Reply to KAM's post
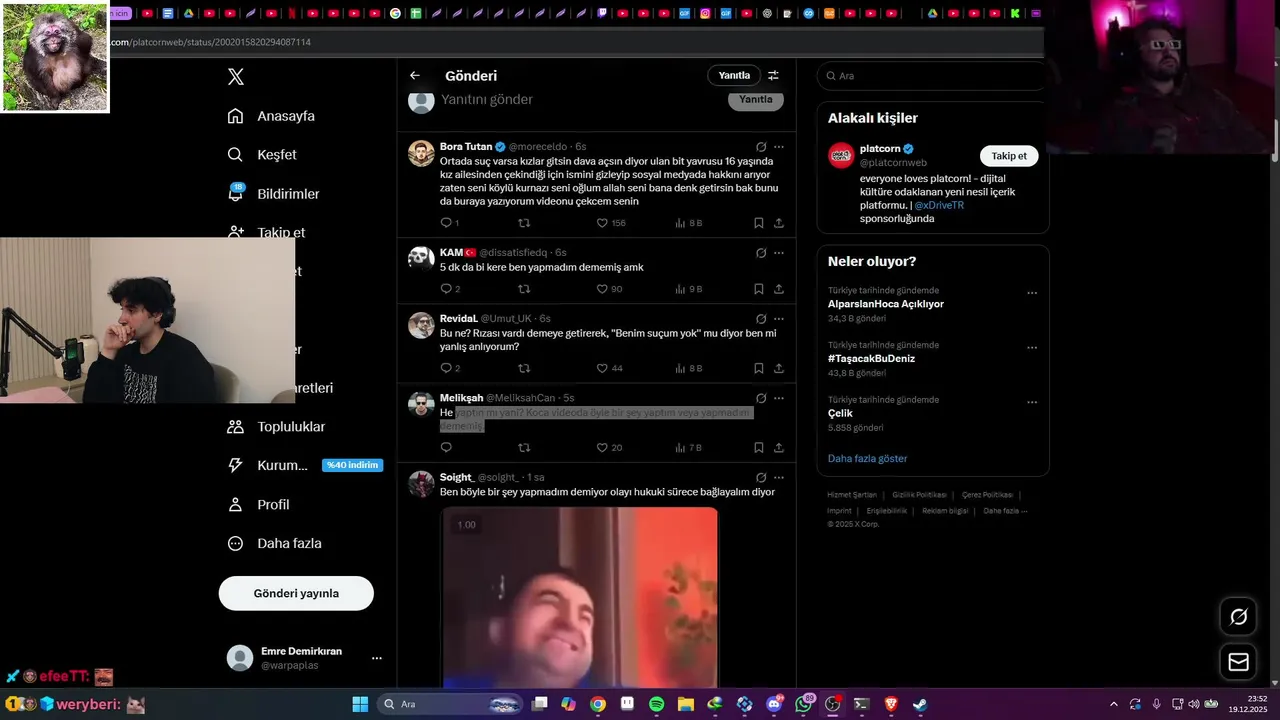 [446, 289]
